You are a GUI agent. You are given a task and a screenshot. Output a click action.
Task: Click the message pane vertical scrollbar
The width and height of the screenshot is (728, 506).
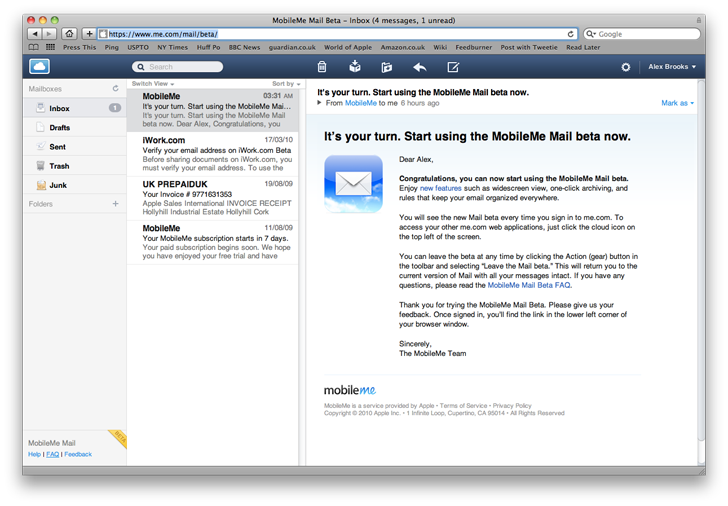701,260
